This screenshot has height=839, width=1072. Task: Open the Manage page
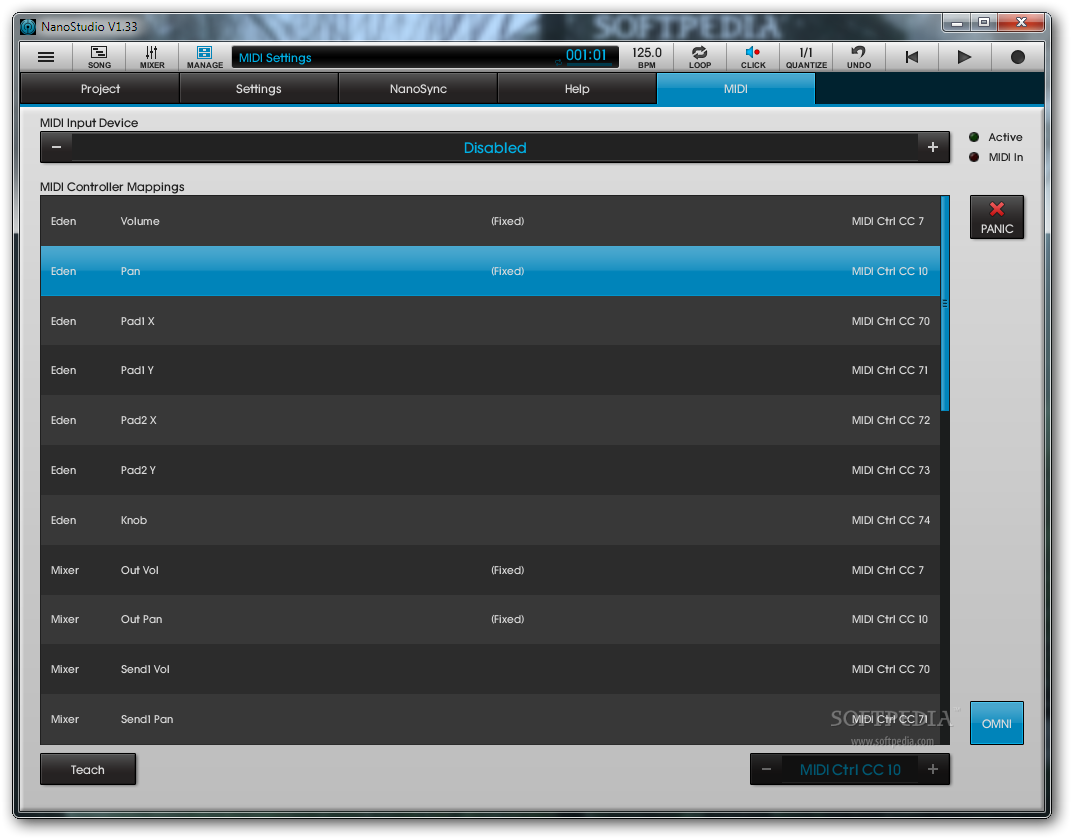[204, 57]
